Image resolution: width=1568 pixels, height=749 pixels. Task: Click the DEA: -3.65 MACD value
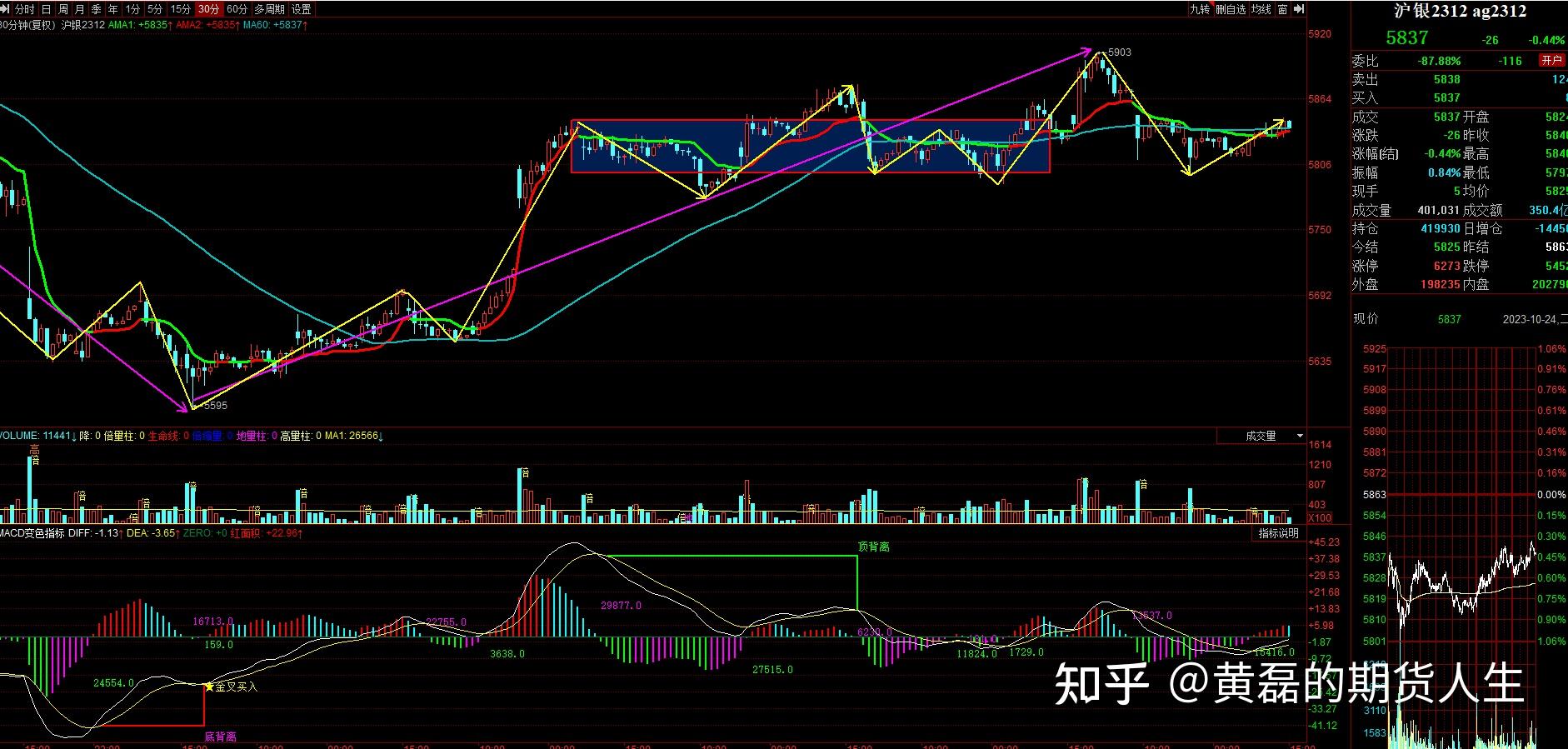point(154,533)
